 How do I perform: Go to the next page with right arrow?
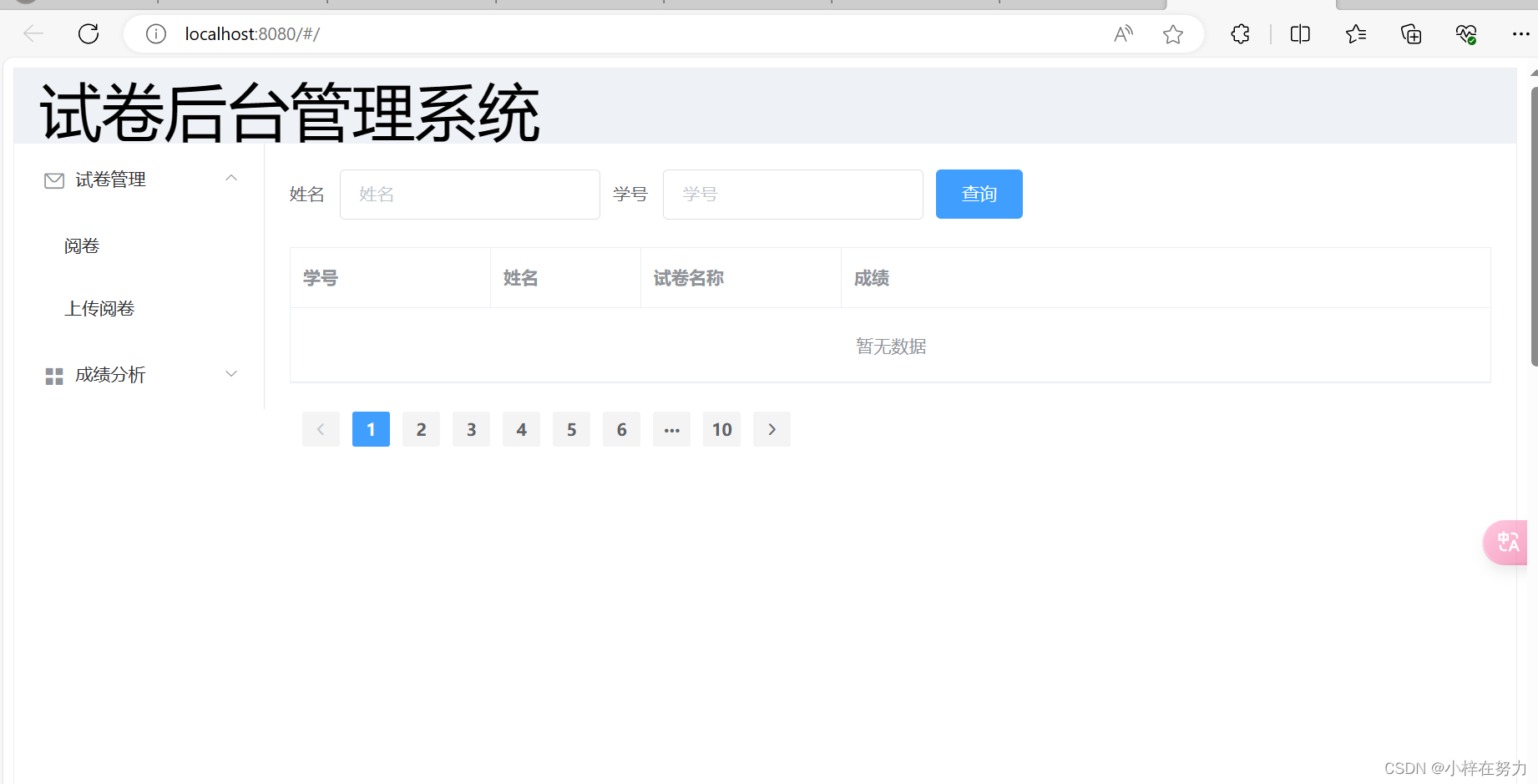click(x=771, y=428)
